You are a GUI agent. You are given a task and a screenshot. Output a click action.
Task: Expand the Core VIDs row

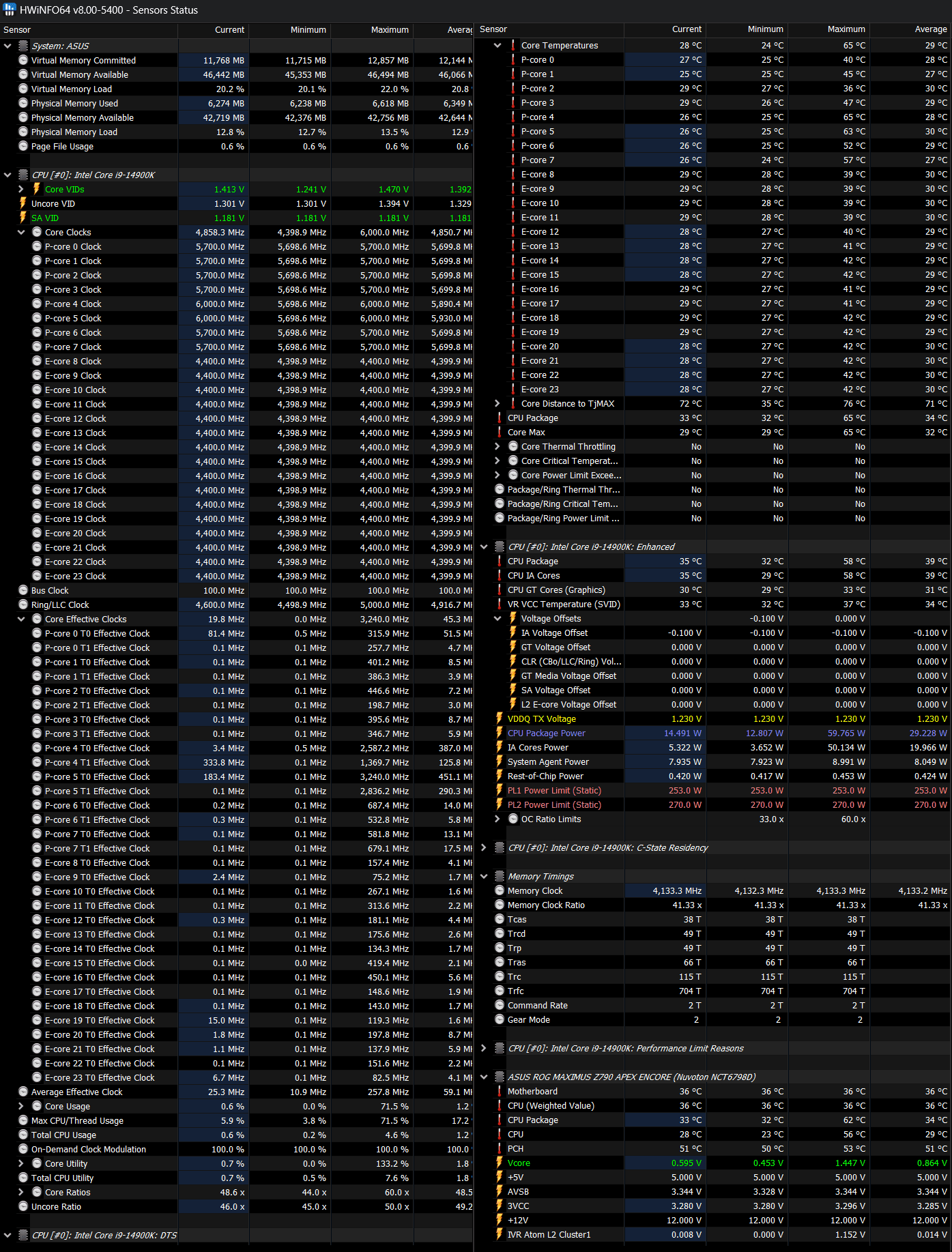pyautogui.click(x=21, y=189)
